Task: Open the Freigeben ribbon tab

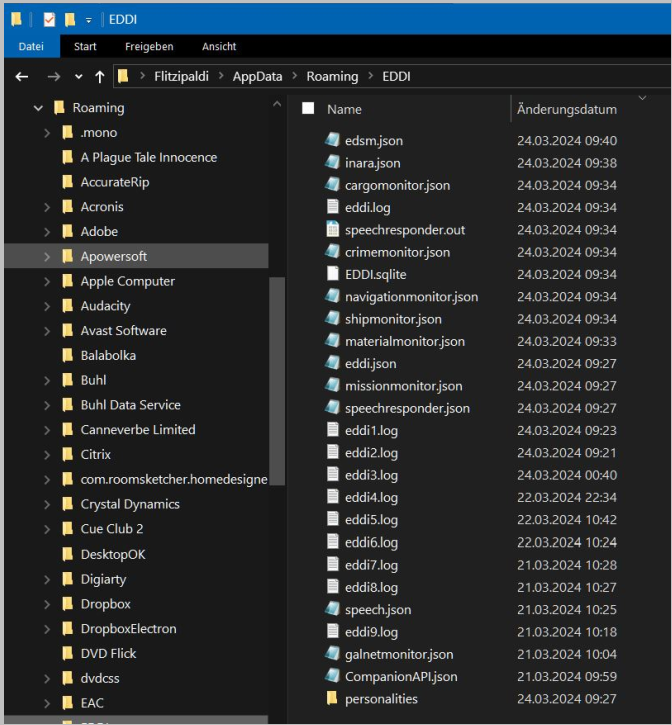Action: tap(149, 46)
